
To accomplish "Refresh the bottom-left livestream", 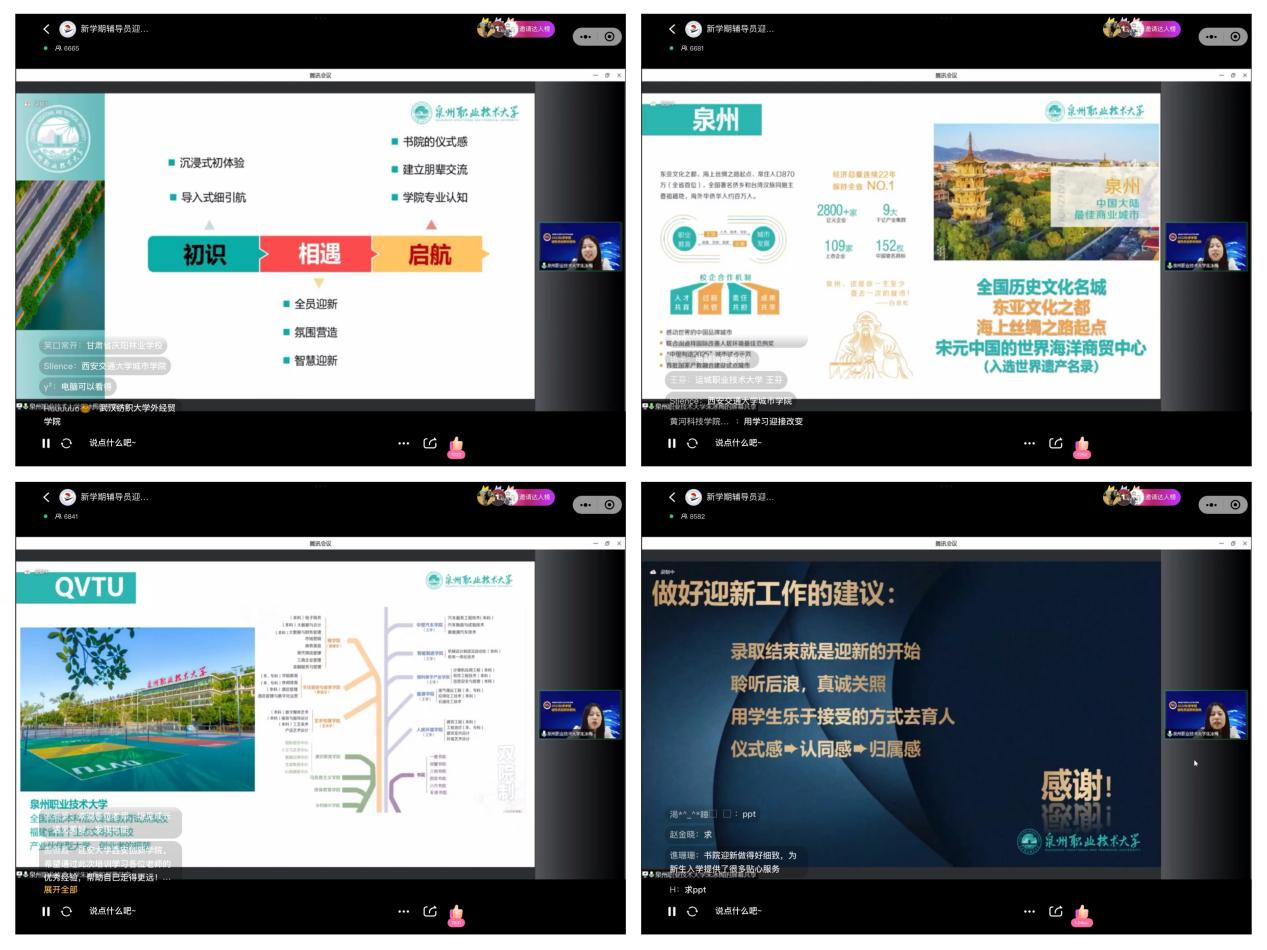I will pyautogui.click(x=66, y=911).
